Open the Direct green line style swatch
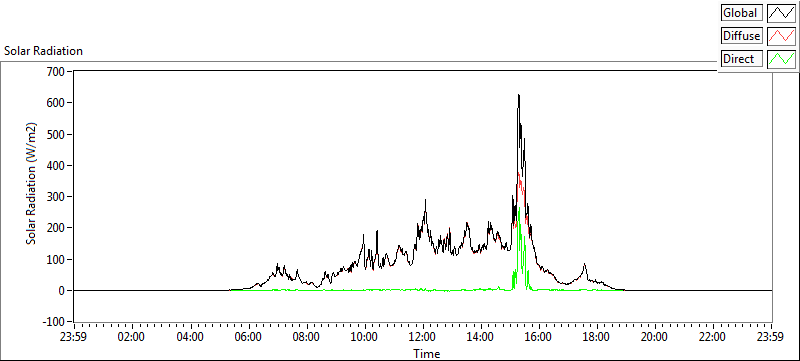Viewport: 800px width, 361px height. tap(782, 59)
